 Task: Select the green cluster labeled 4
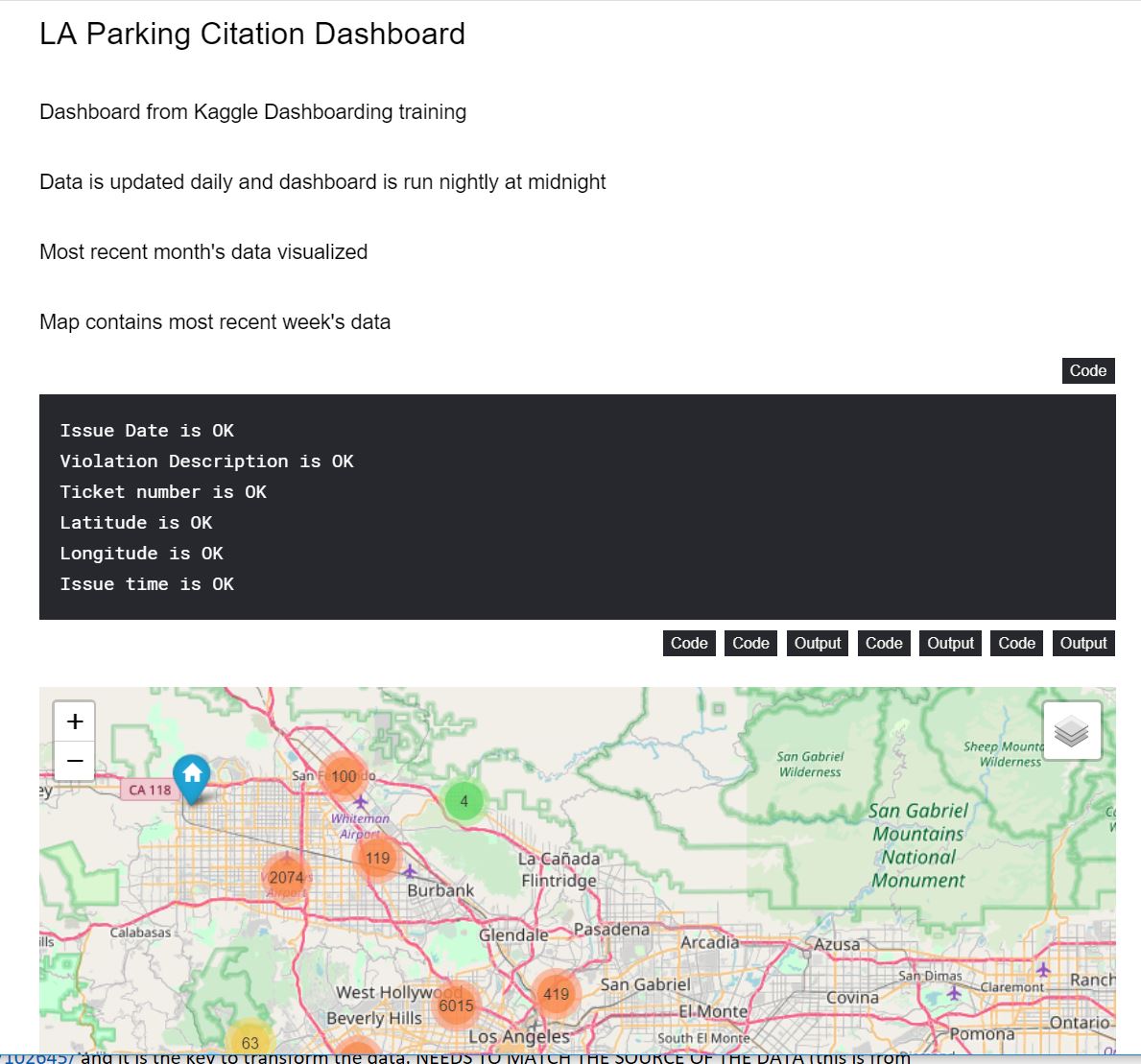tap(464, 801)
